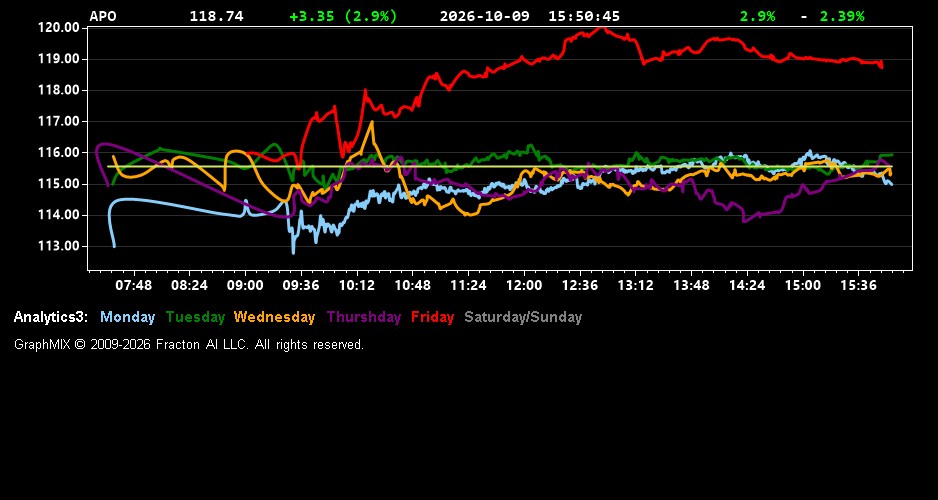Click the 2.39% value at top right
This screenshot has width=938, height=500.
tap(842, 16)
